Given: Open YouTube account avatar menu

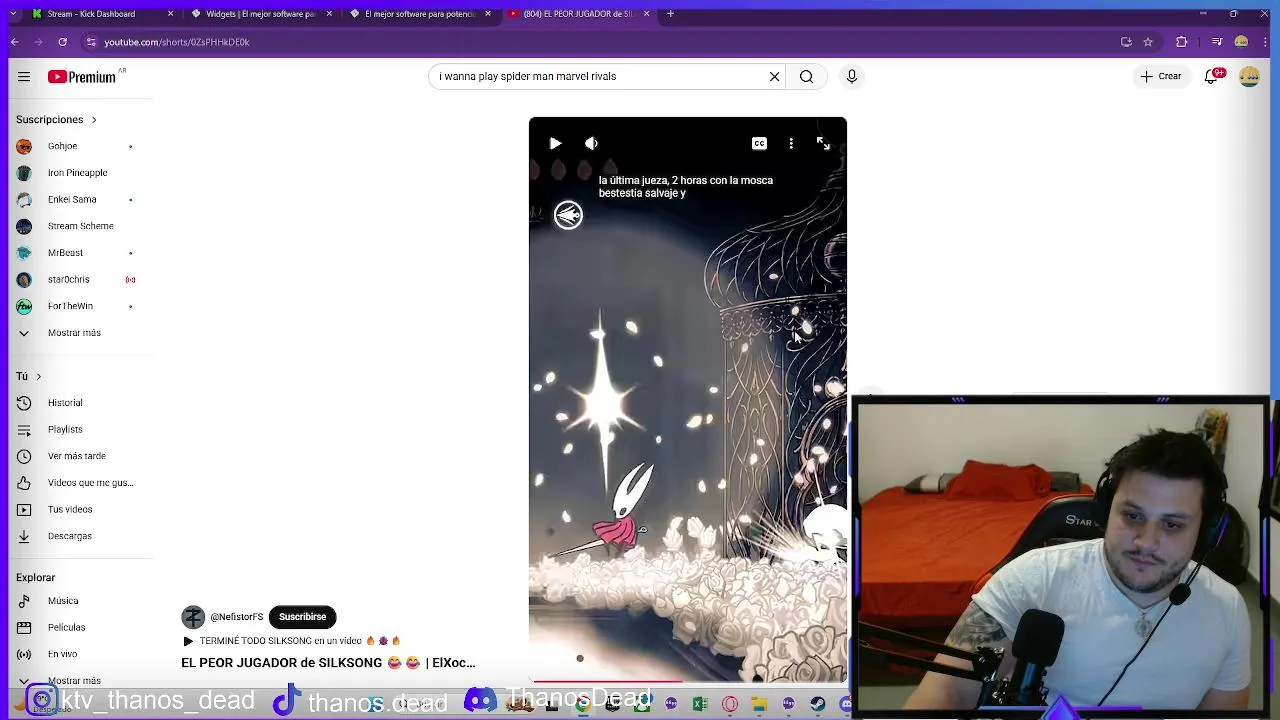Looking at the screenshot, I should coord(1249,76).
